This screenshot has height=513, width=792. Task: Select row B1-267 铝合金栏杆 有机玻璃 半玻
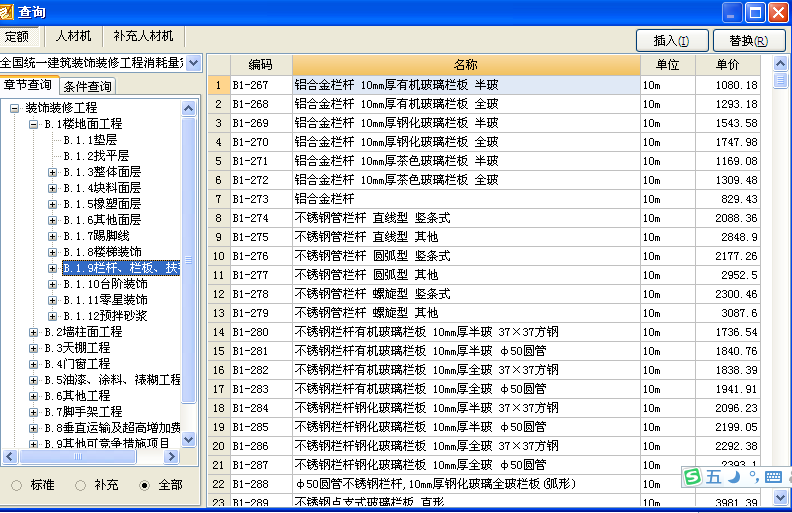(484, 85)
